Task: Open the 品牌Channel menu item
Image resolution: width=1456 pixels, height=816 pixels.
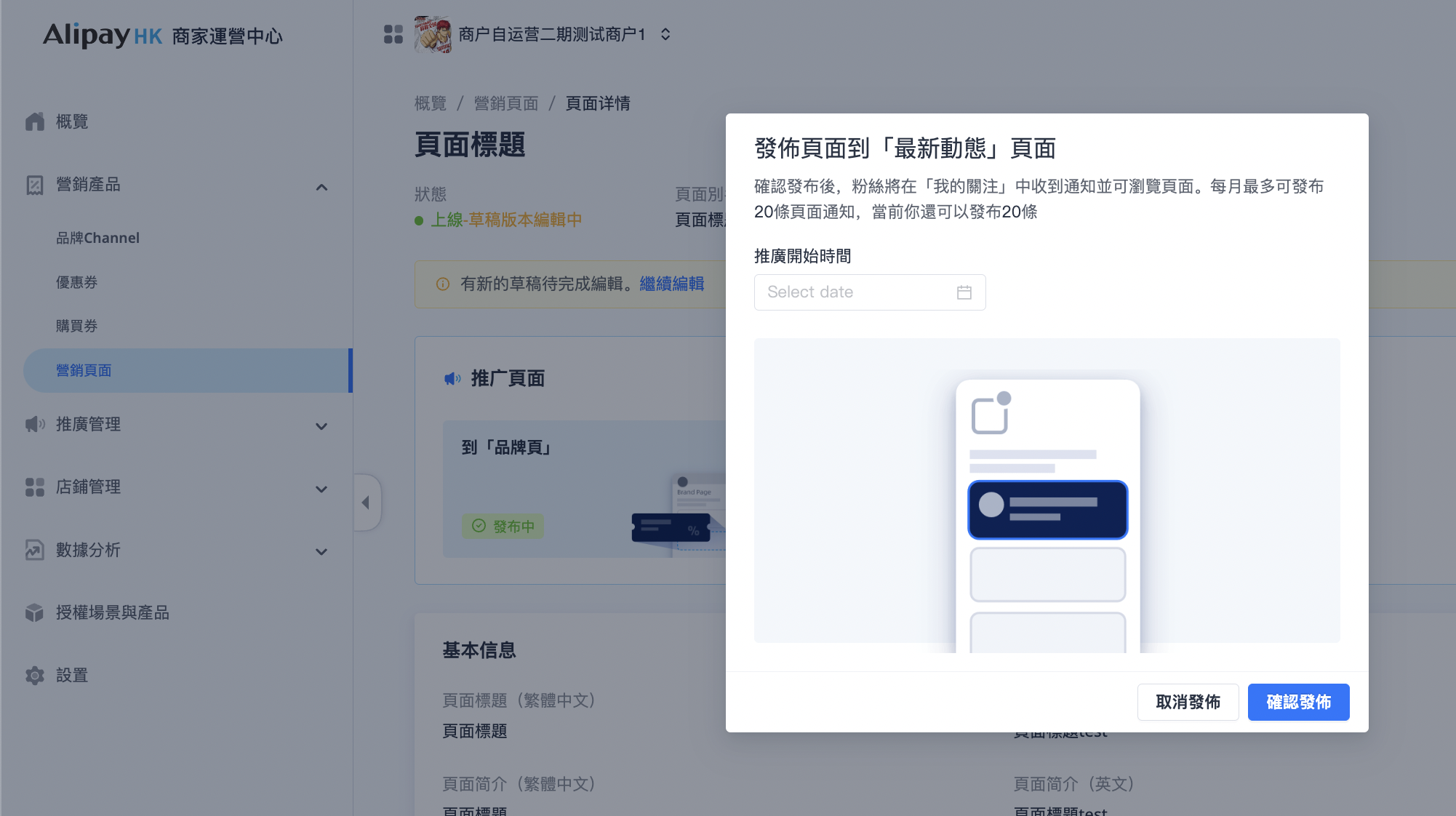Action: pyautogui.click(x=98, y=238)
